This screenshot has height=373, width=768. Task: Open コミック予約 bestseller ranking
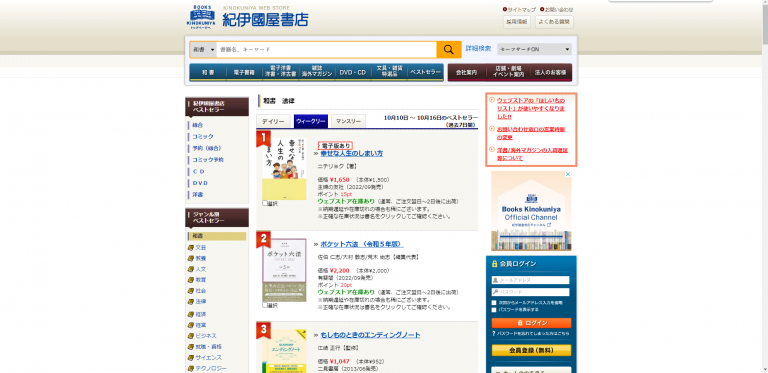[x=208, y=160]
